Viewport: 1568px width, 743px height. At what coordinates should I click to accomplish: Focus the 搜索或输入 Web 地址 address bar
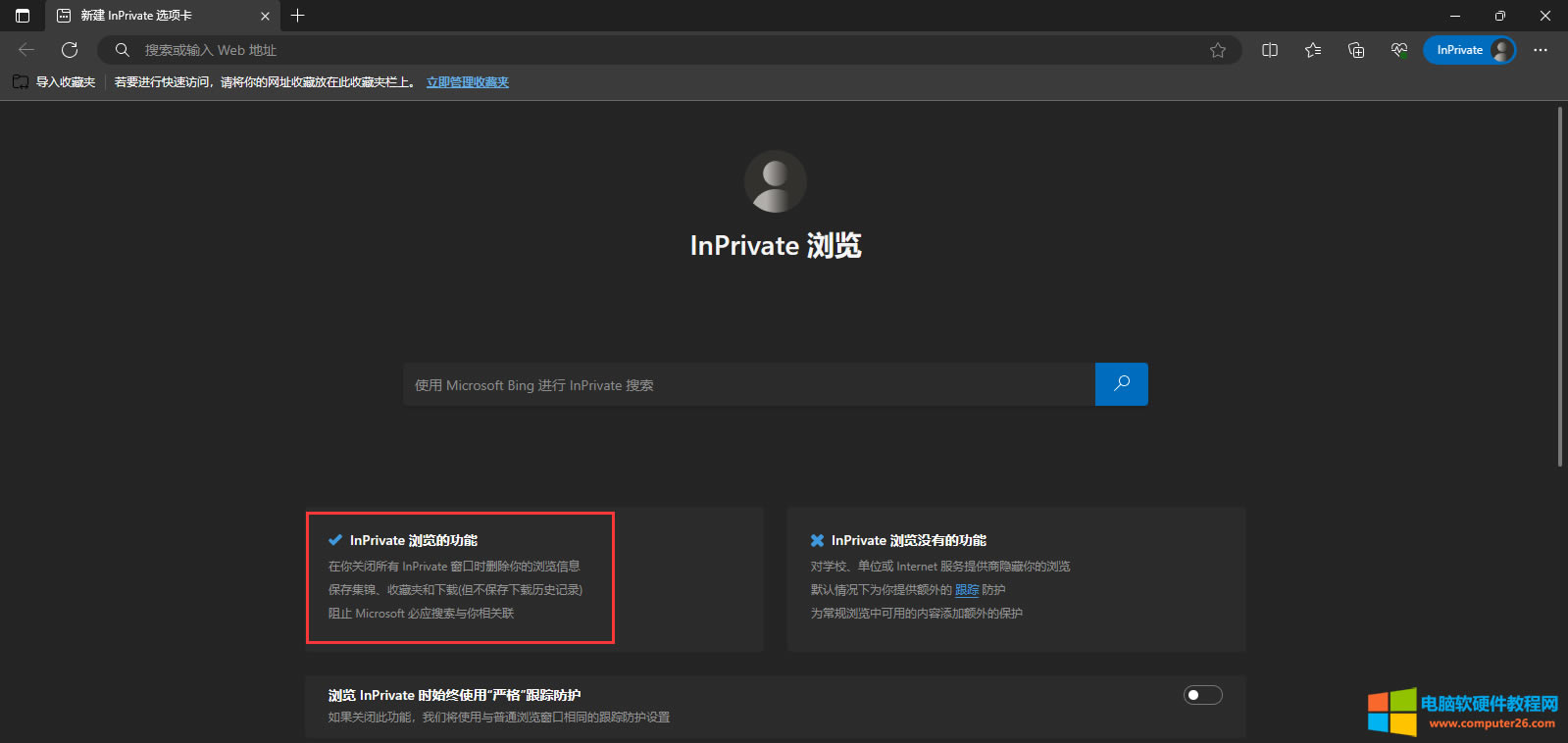coord(670,50)
